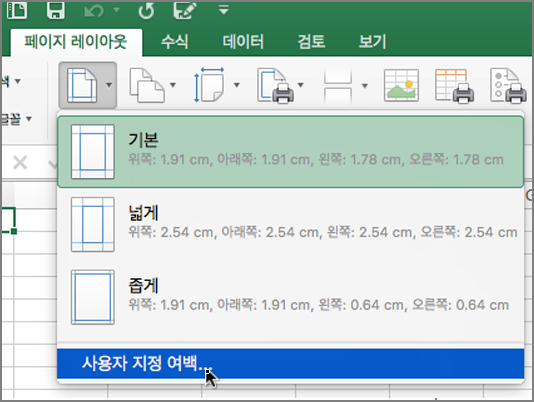The image size is (534, 402).
Task: Expand the Print Area dropdown arrow
Action: click(300, 85)
